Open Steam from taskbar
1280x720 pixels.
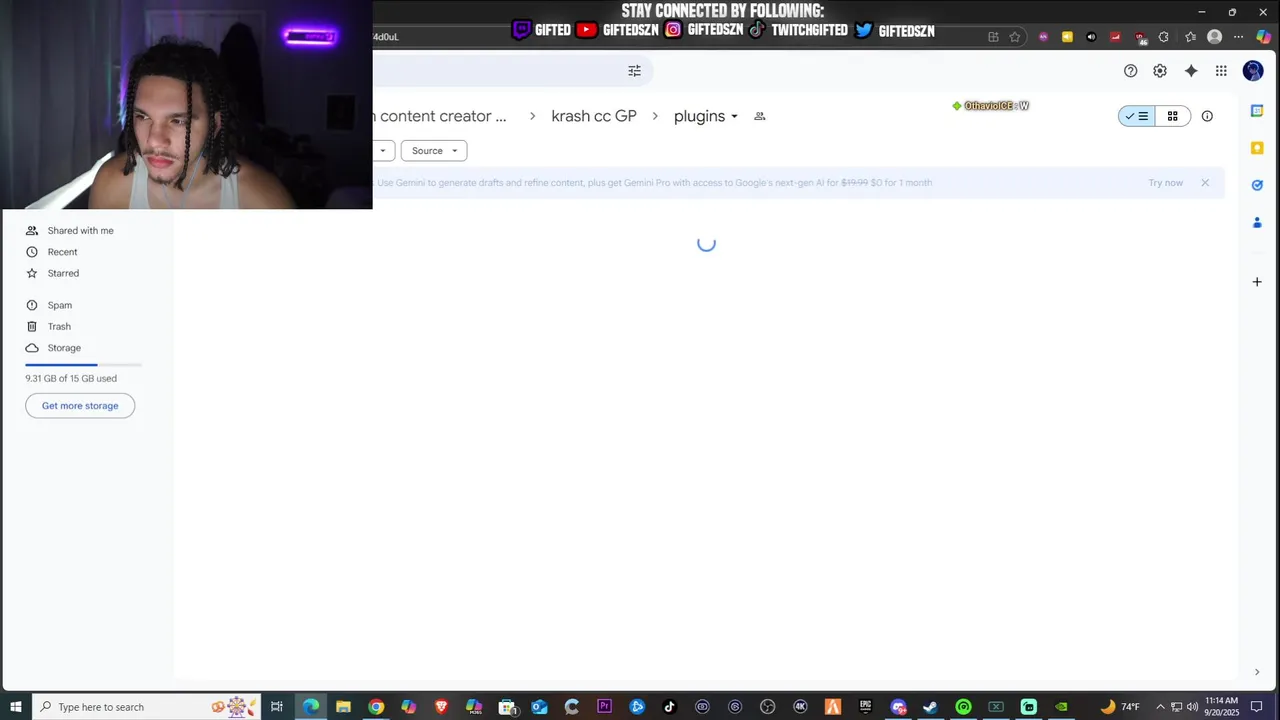[930, 707]
